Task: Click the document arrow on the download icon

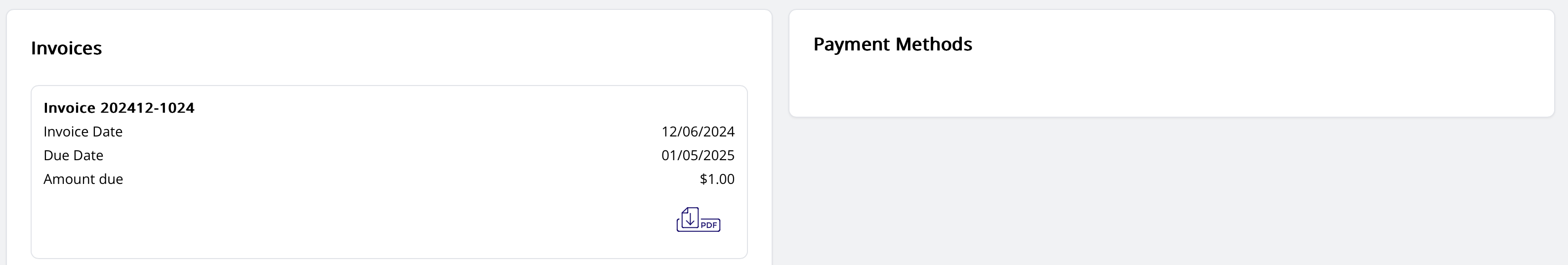Action: coord(690,218)
